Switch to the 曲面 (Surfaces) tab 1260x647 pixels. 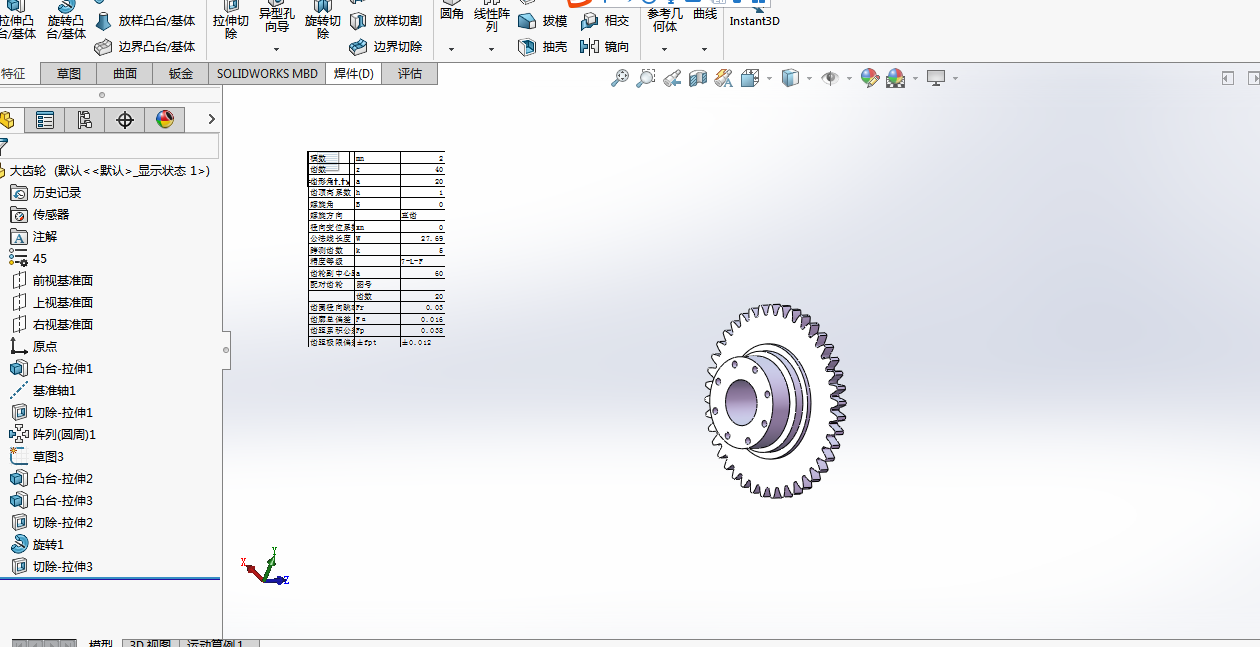(x=125, y=73)
